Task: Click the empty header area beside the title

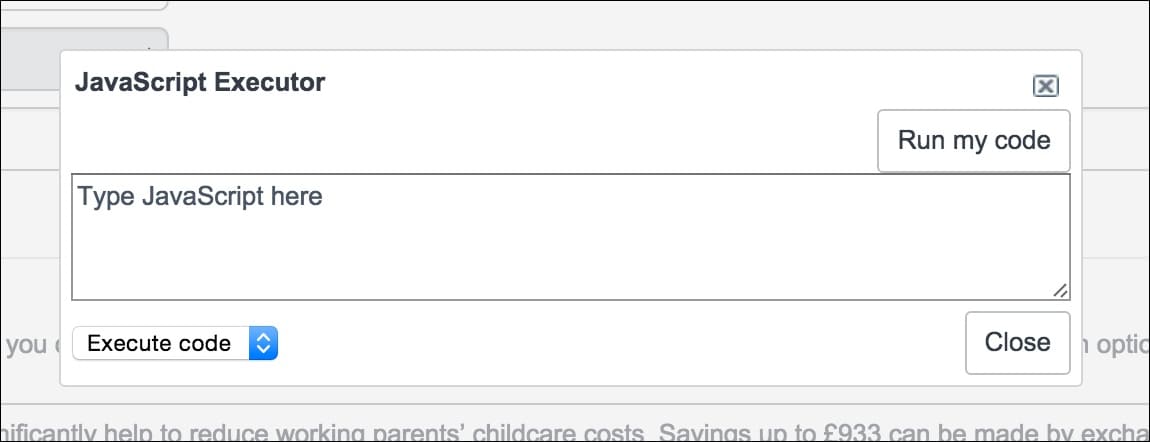Action: pyautogui.click(x=650, y=83)
